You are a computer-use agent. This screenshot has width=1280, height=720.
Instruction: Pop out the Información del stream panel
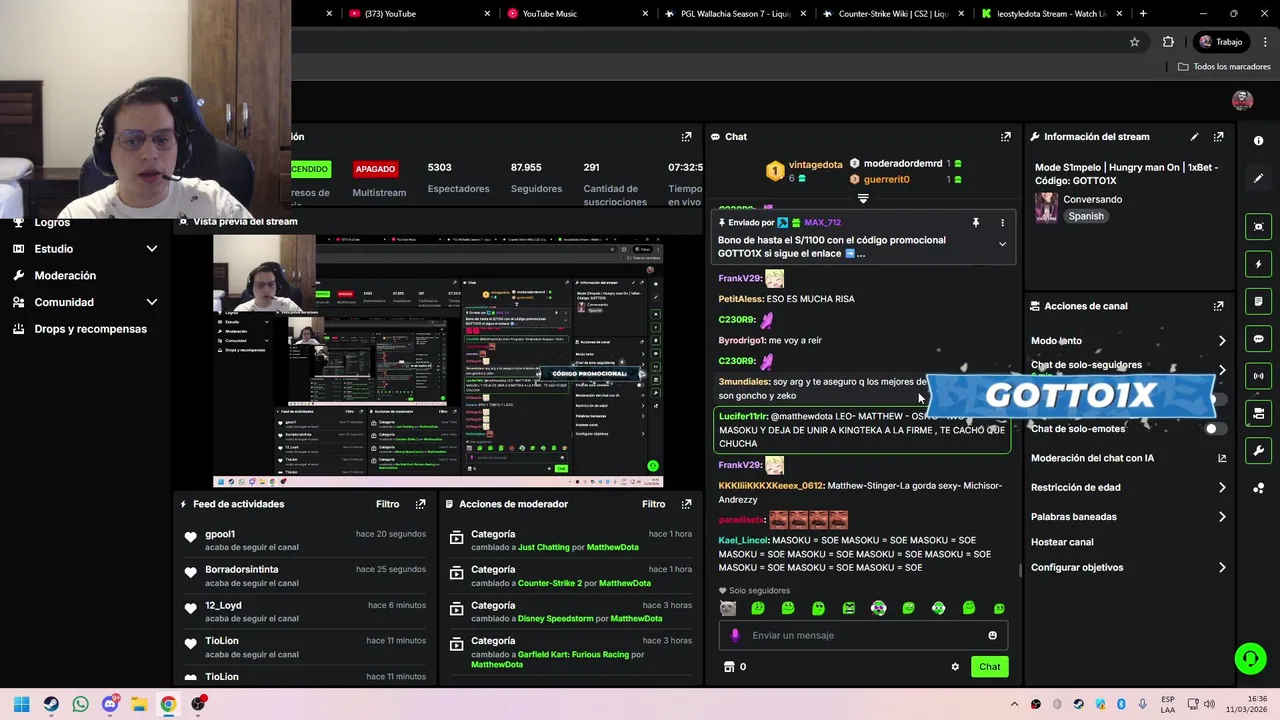point(1218,137)
